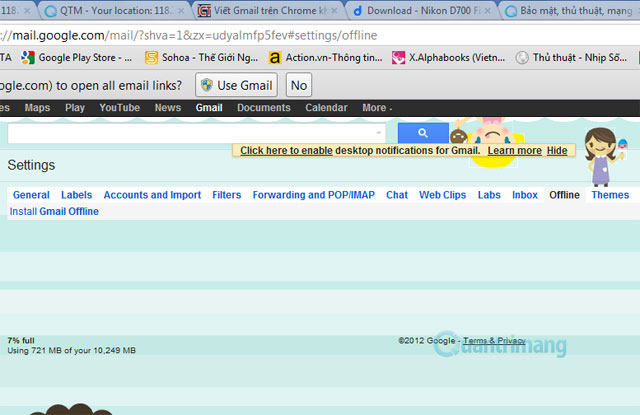This screenshot has width=640, height=415.
Task: Select the Offline settings tab
Action: pos(564,195)
